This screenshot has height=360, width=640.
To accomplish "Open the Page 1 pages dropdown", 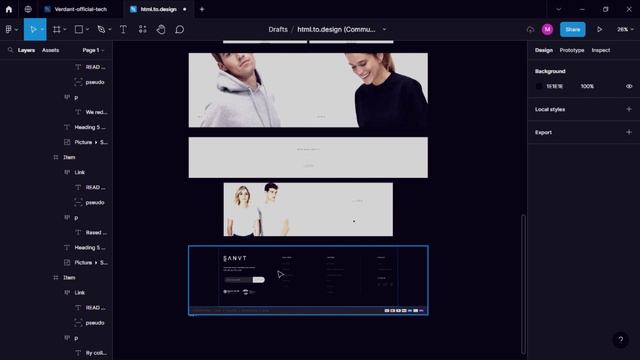I will [x=93, y=50].
